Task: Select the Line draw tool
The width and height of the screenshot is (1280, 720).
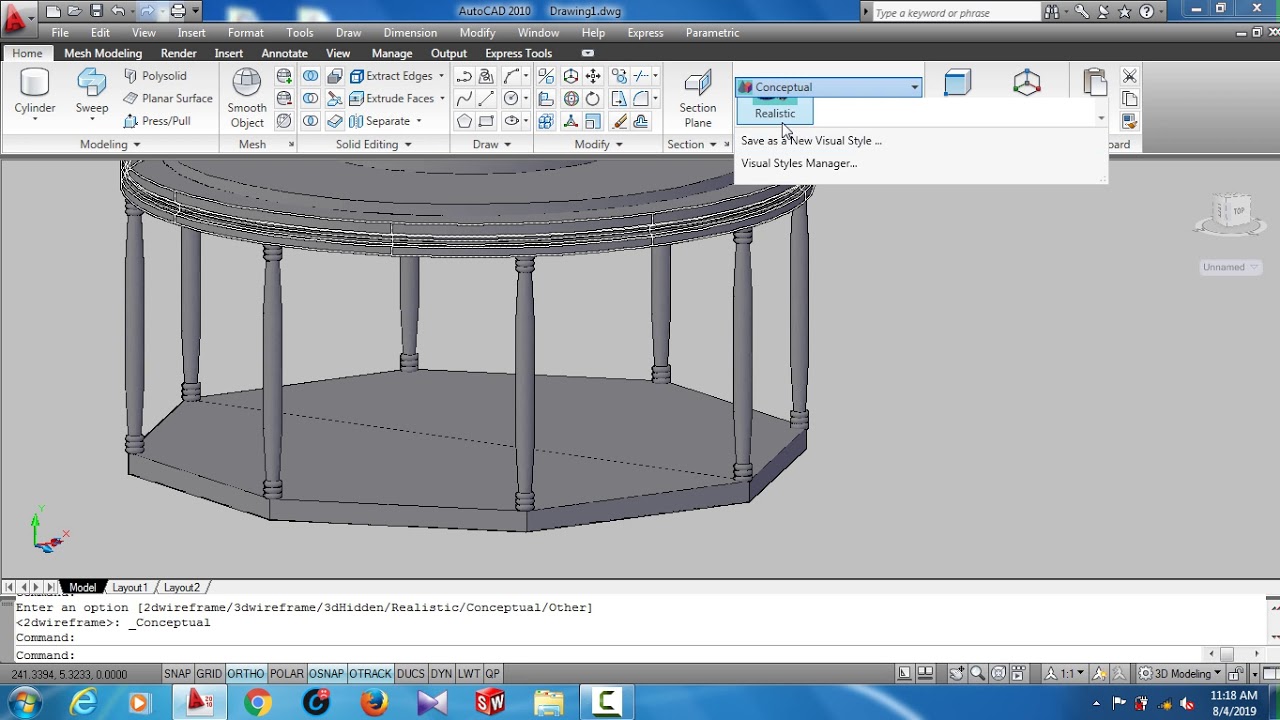Action: point(486,98)
